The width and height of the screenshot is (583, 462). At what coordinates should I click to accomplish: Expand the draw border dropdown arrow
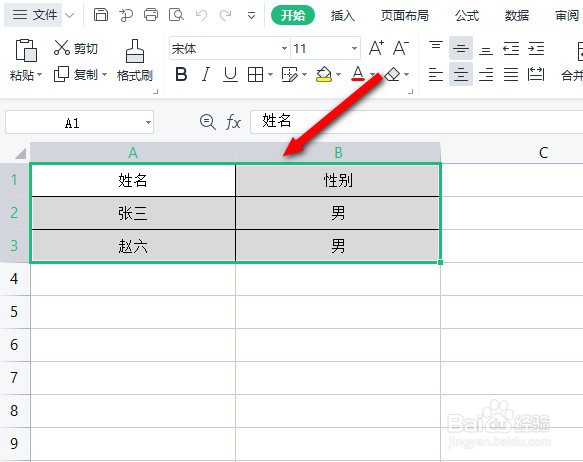[x=305, y=75]
